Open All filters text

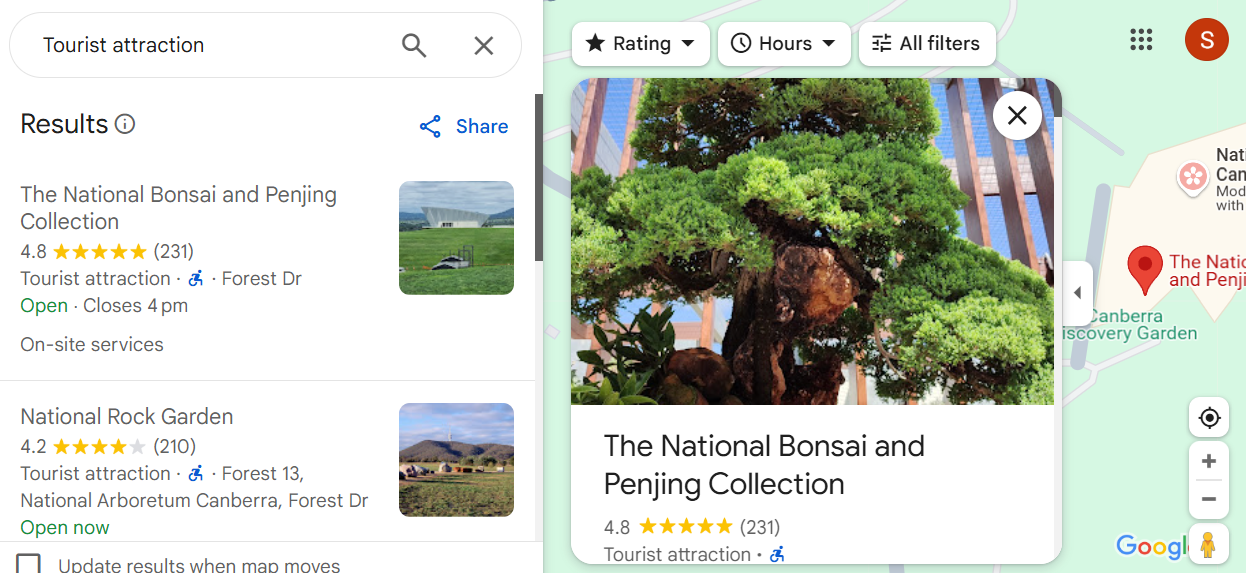(x=939, y=43)
